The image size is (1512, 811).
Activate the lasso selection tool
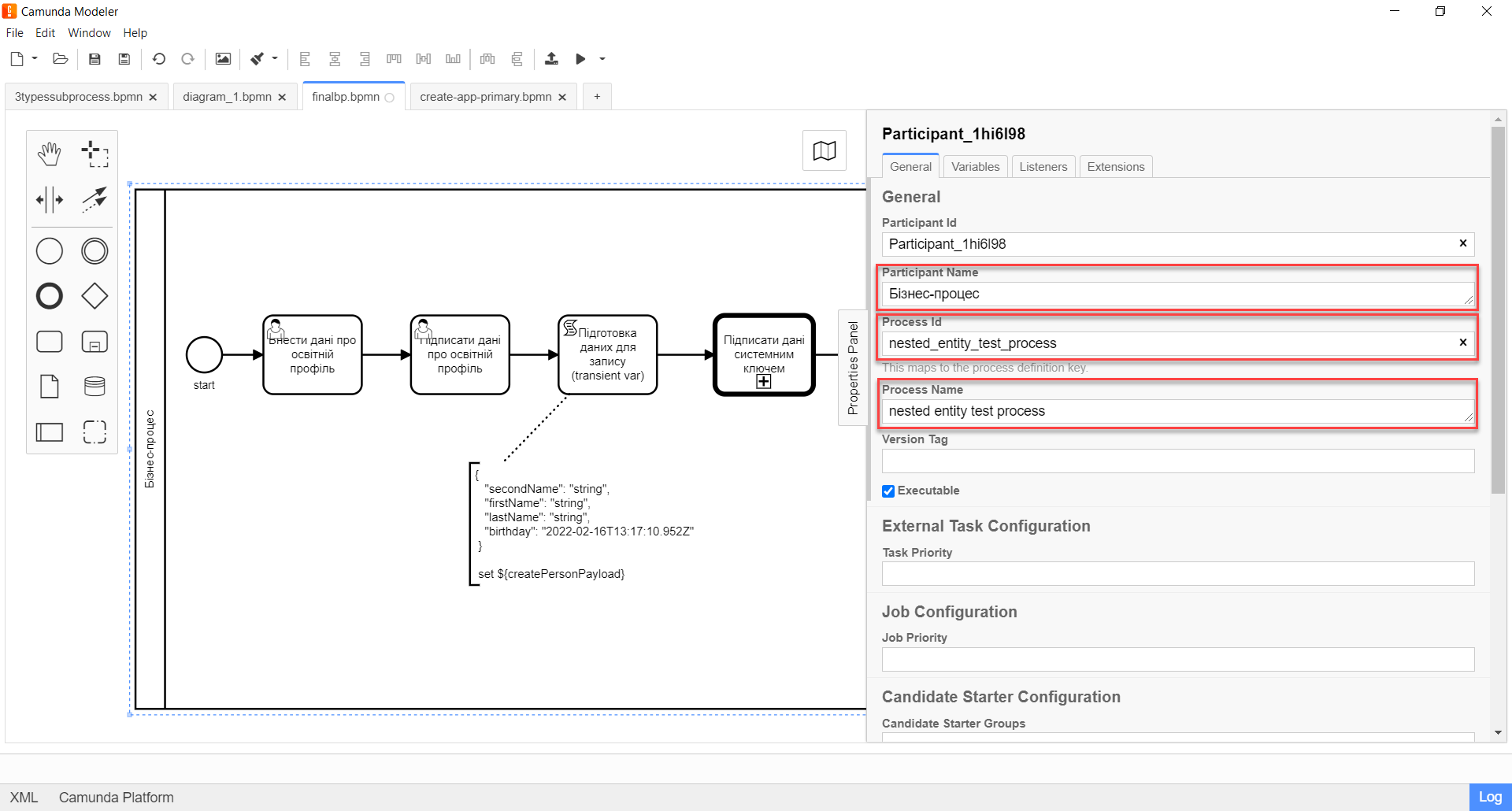pos(94,154)
